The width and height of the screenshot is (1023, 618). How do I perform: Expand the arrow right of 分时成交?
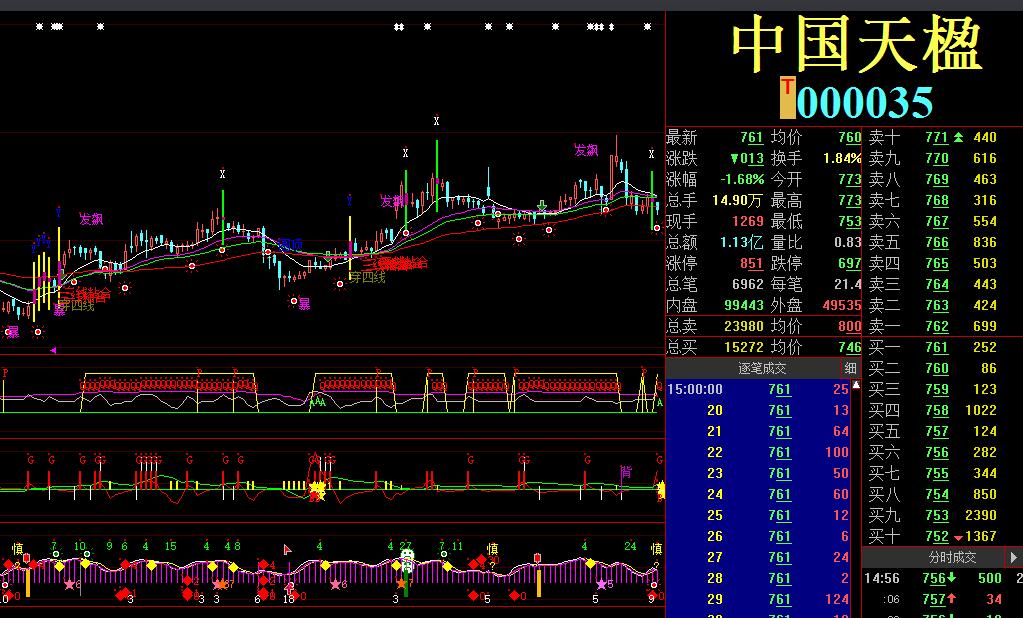1013,557
